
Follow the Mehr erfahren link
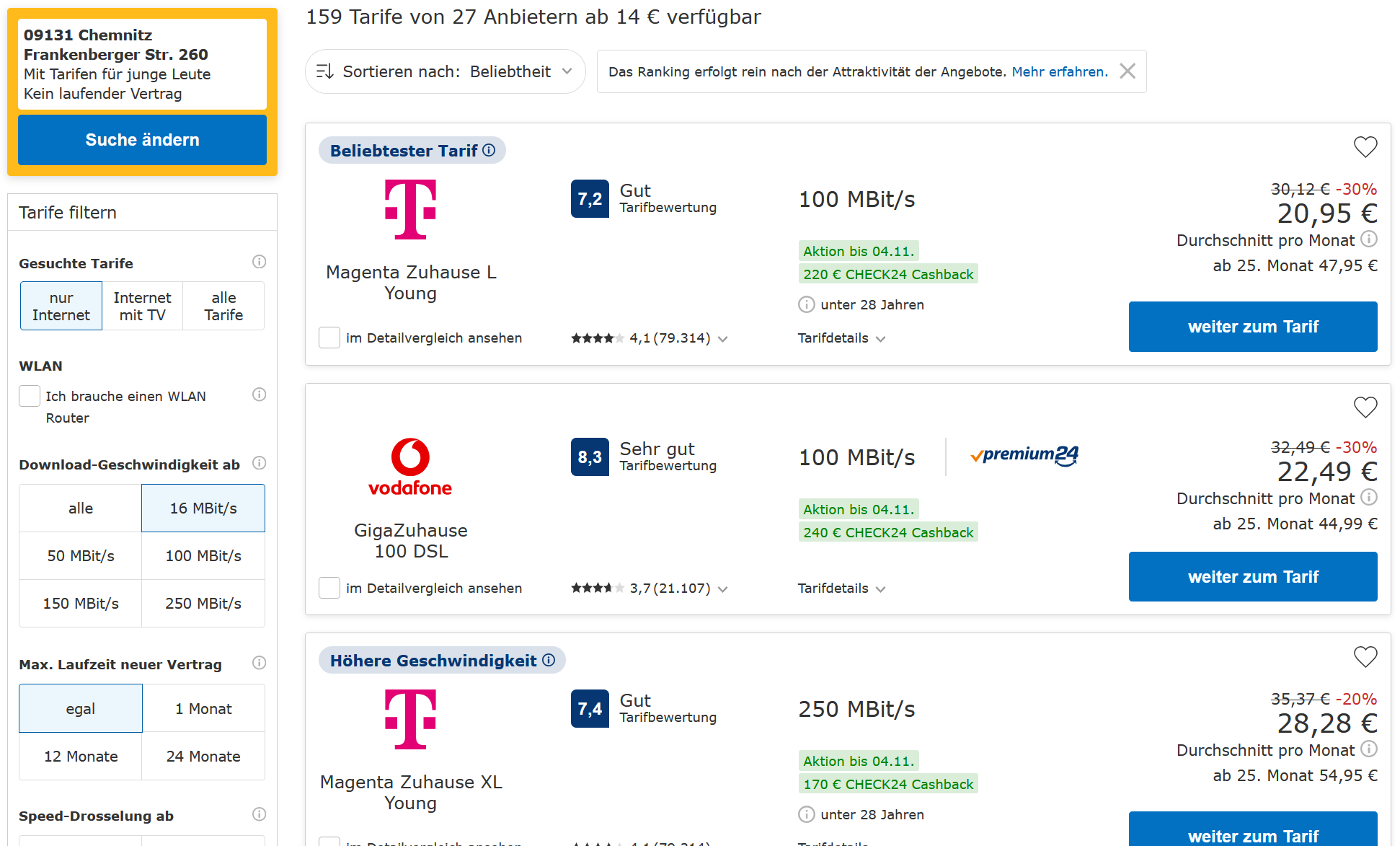tap(1060, 71)
